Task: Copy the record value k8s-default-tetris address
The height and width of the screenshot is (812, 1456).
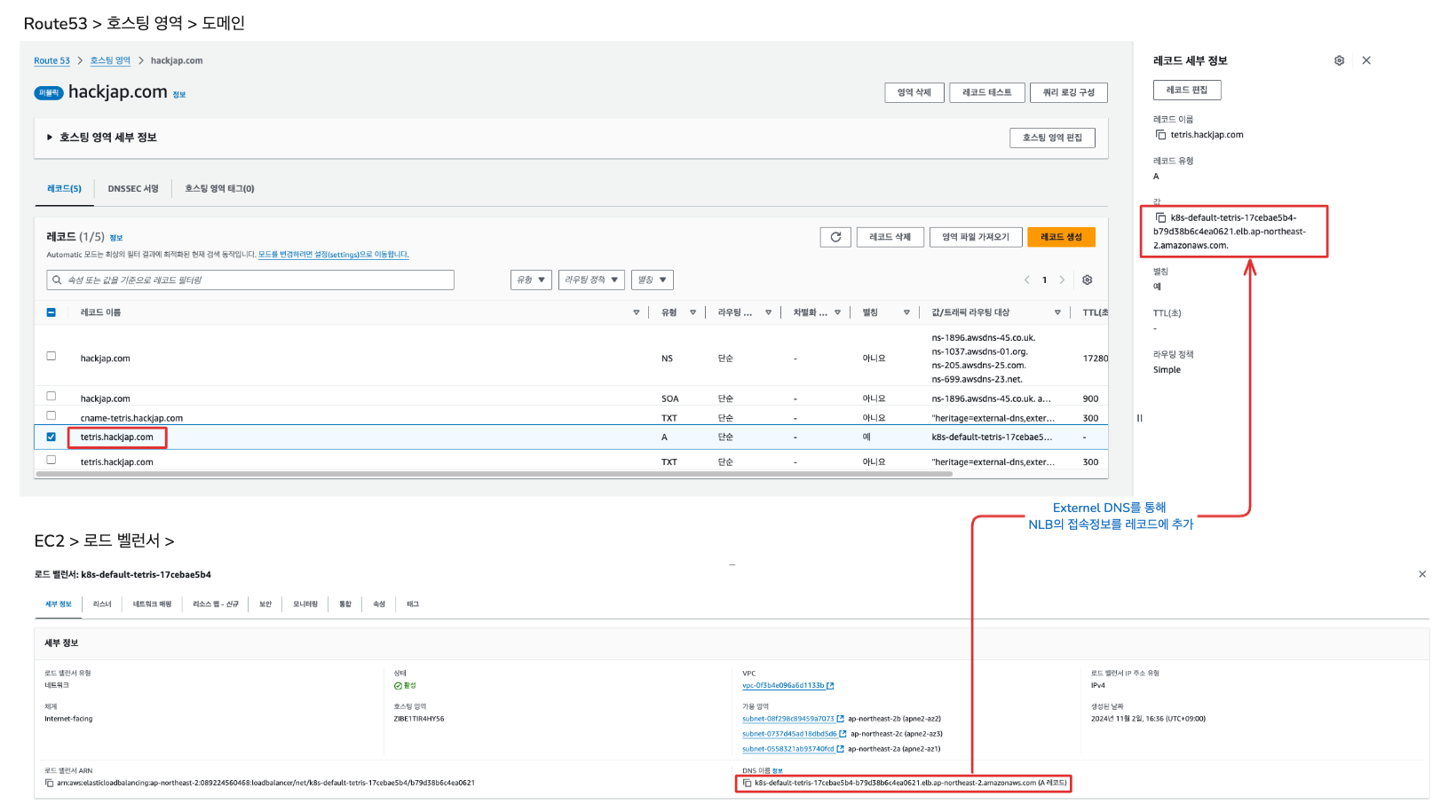Action: point(1160,217)
